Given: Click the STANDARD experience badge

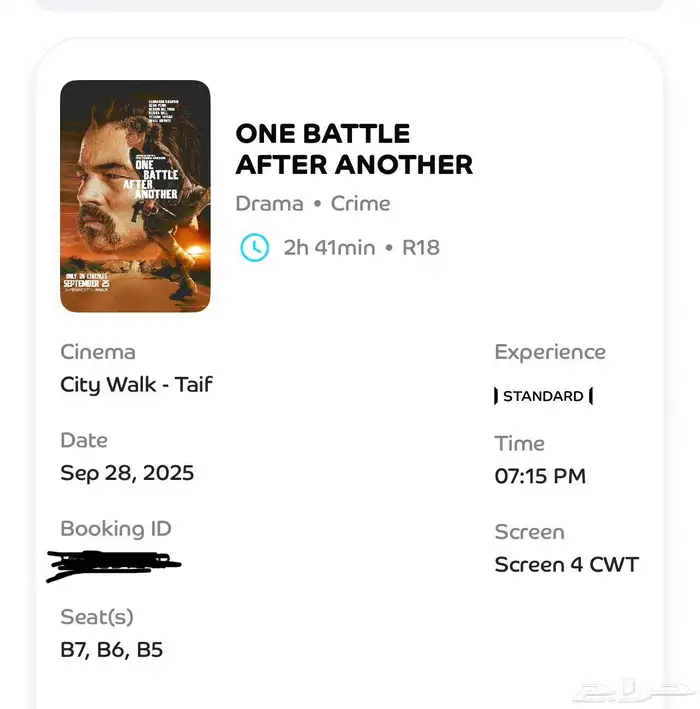Looking at the screenshot, I should [x=543, y=396].
